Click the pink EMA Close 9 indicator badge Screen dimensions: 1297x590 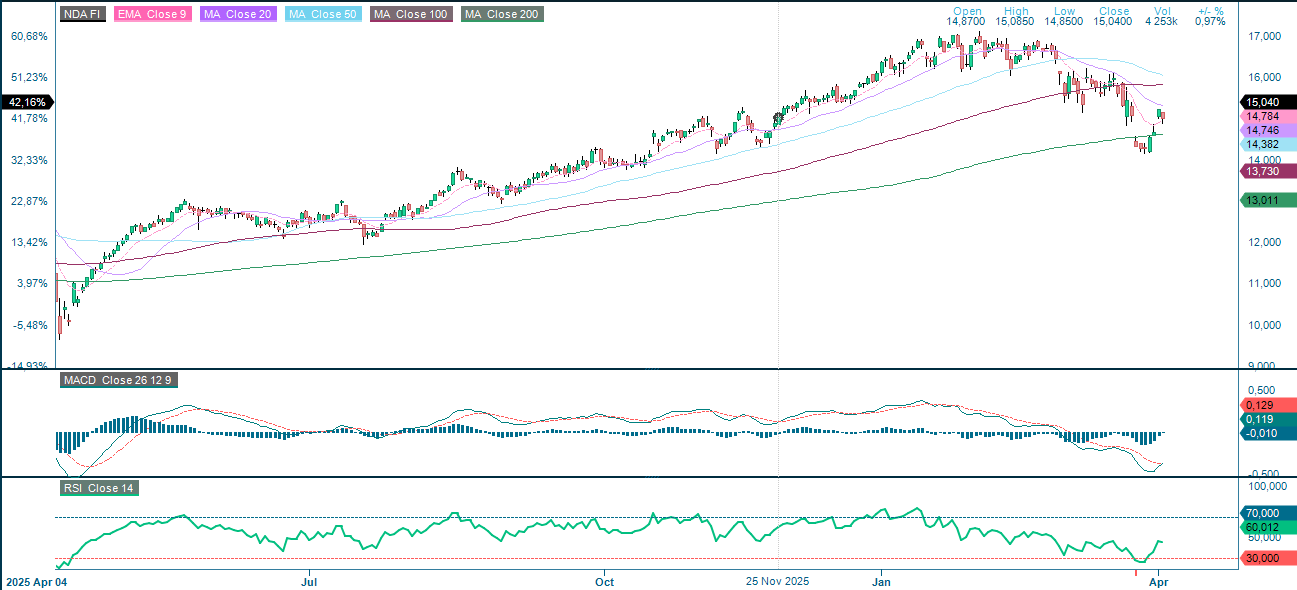pyautogui.click(x=152, y=14)
